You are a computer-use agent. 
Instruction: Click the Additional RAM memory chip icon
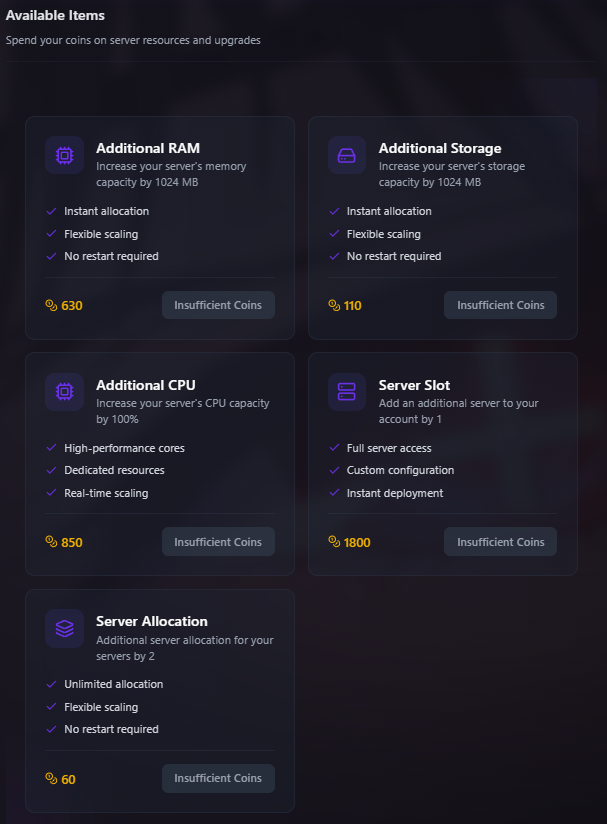click(64, 156)
